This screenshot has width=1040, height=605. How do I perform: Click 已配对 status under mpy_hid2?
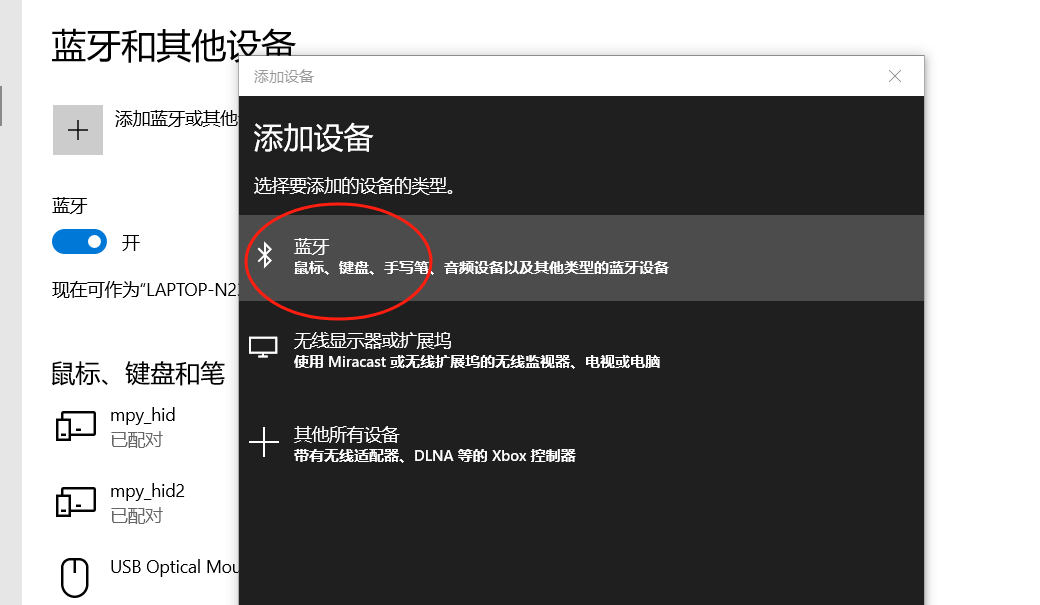point(136,516)
